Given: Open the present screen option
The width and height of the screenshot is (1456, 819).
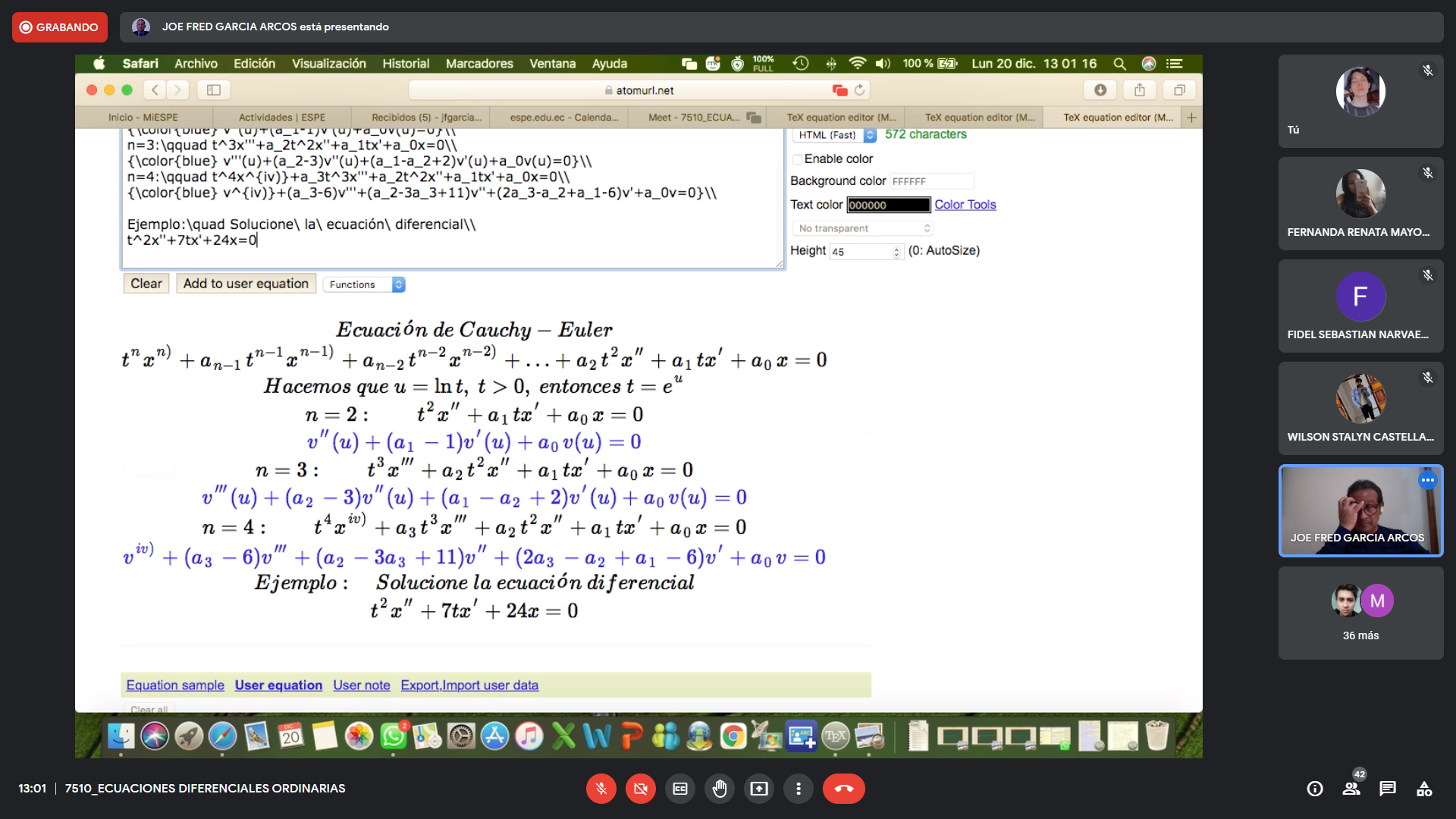Looking at the screenshot, I should [x=759, y=789].
